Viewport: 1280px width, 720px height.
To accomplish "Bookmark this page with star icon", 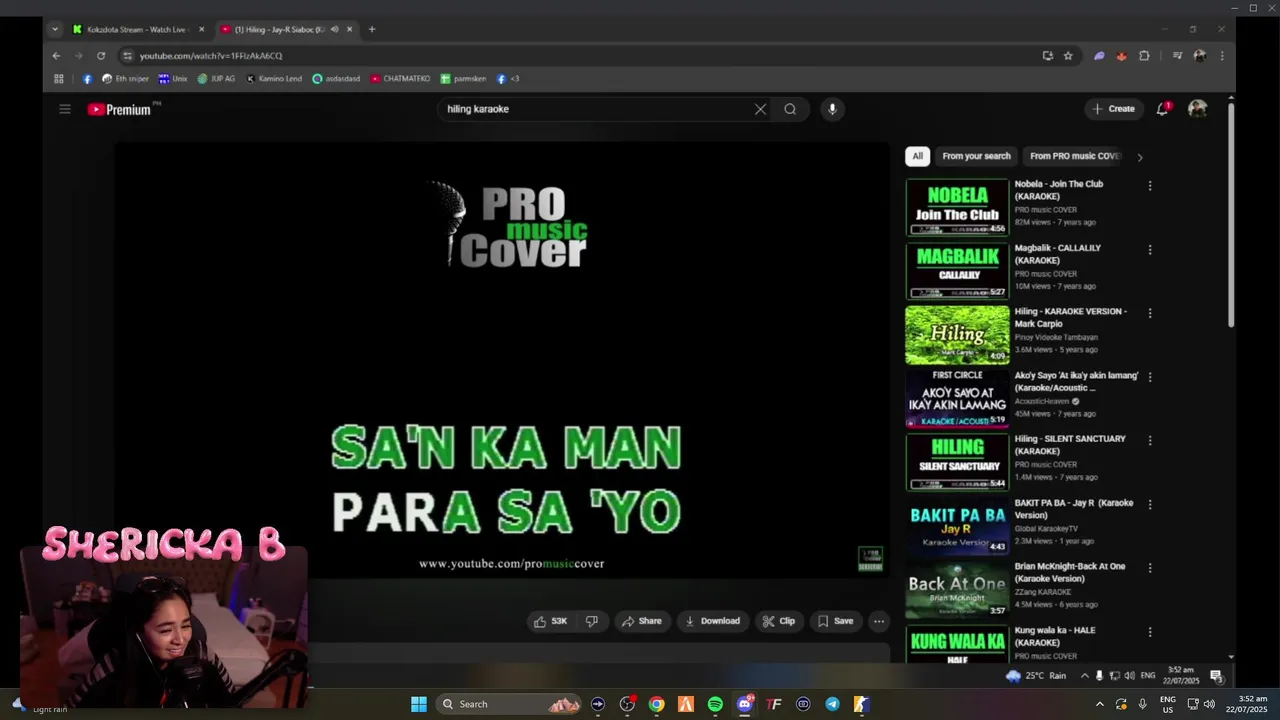I will tap(1068, 56).
